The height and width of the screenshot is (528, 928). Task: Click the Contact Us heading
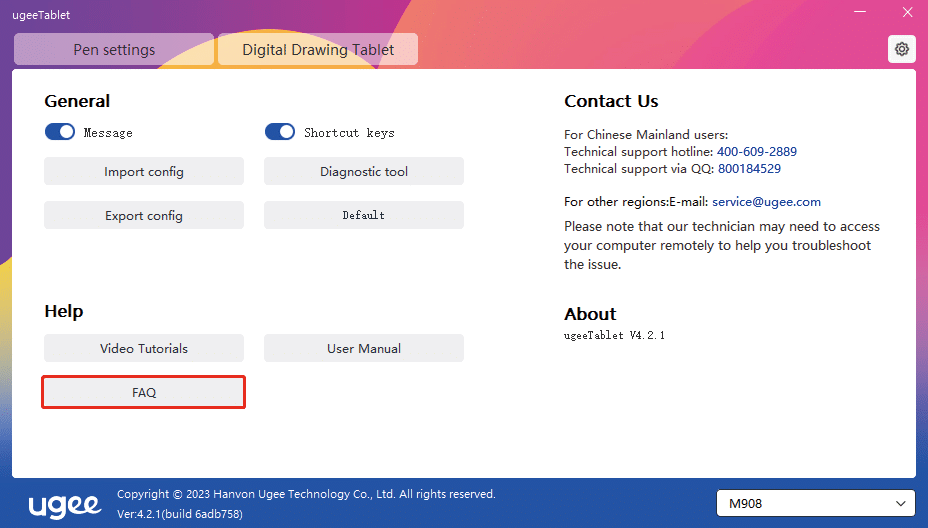611,101
